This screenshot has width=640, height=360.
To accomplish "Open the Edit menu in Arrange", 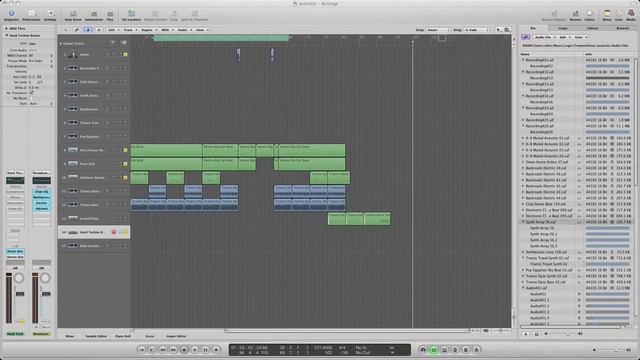I will coord(113,30).
